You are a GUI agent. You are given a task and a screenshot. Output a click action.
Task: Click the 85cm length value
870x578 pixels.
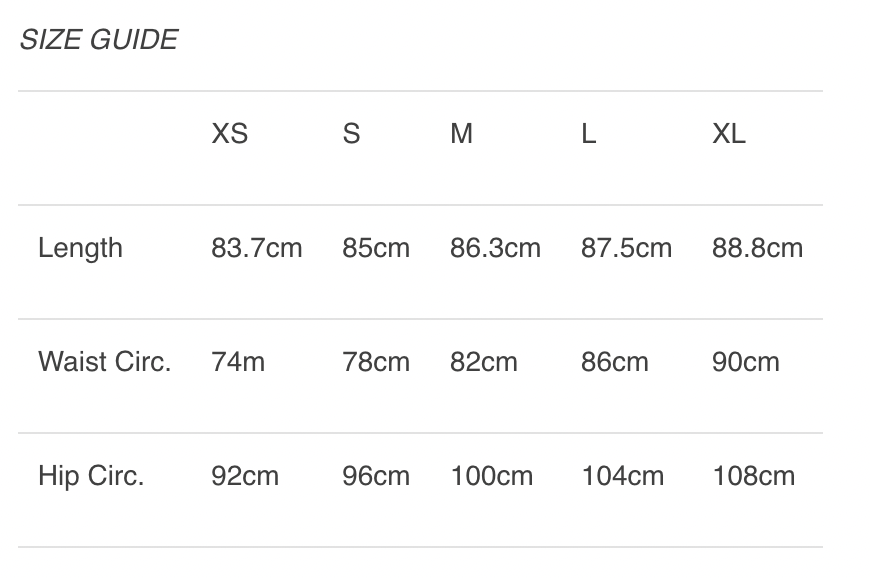(x=376, y=248)
